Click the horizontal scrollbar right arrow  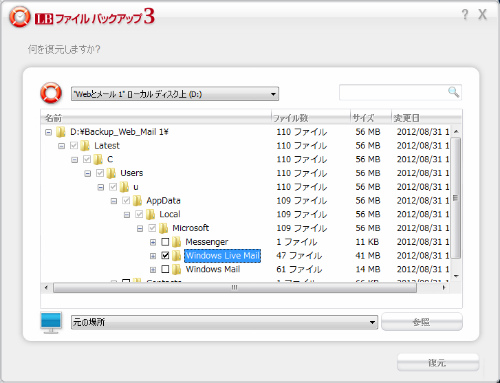coord(444,287)
